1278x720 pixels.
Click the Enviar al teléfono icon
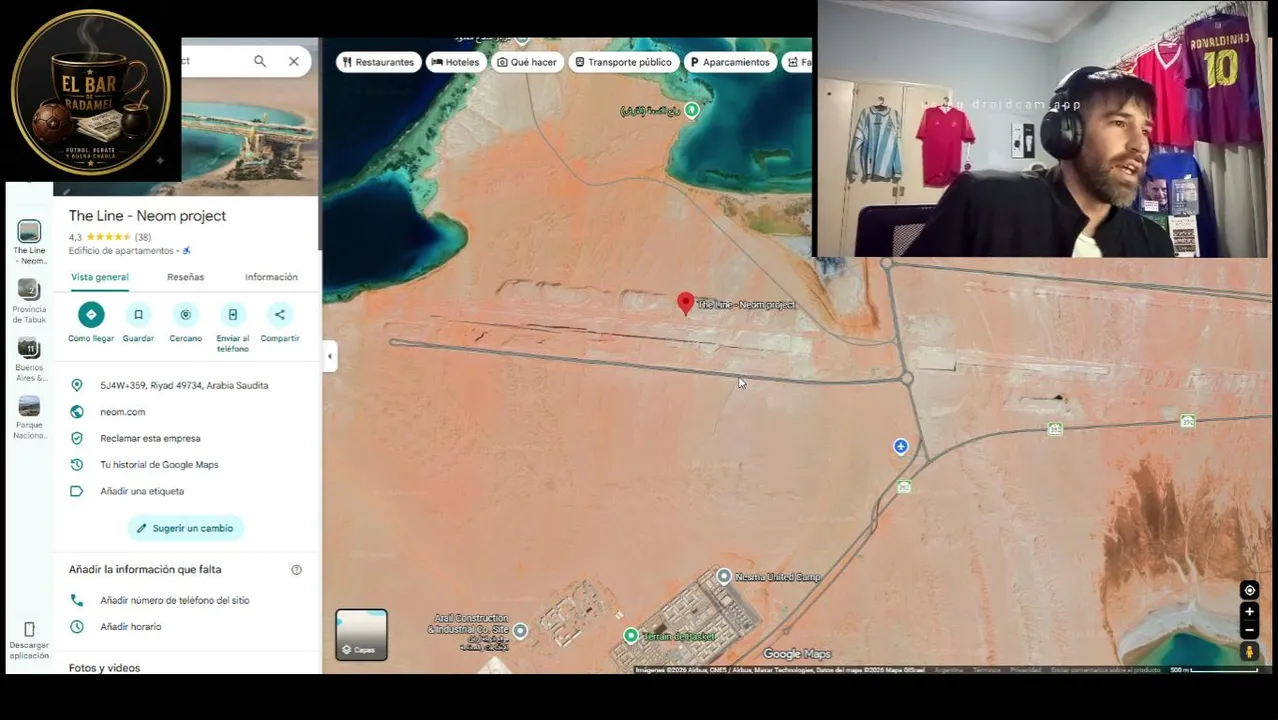click(232, 315)
